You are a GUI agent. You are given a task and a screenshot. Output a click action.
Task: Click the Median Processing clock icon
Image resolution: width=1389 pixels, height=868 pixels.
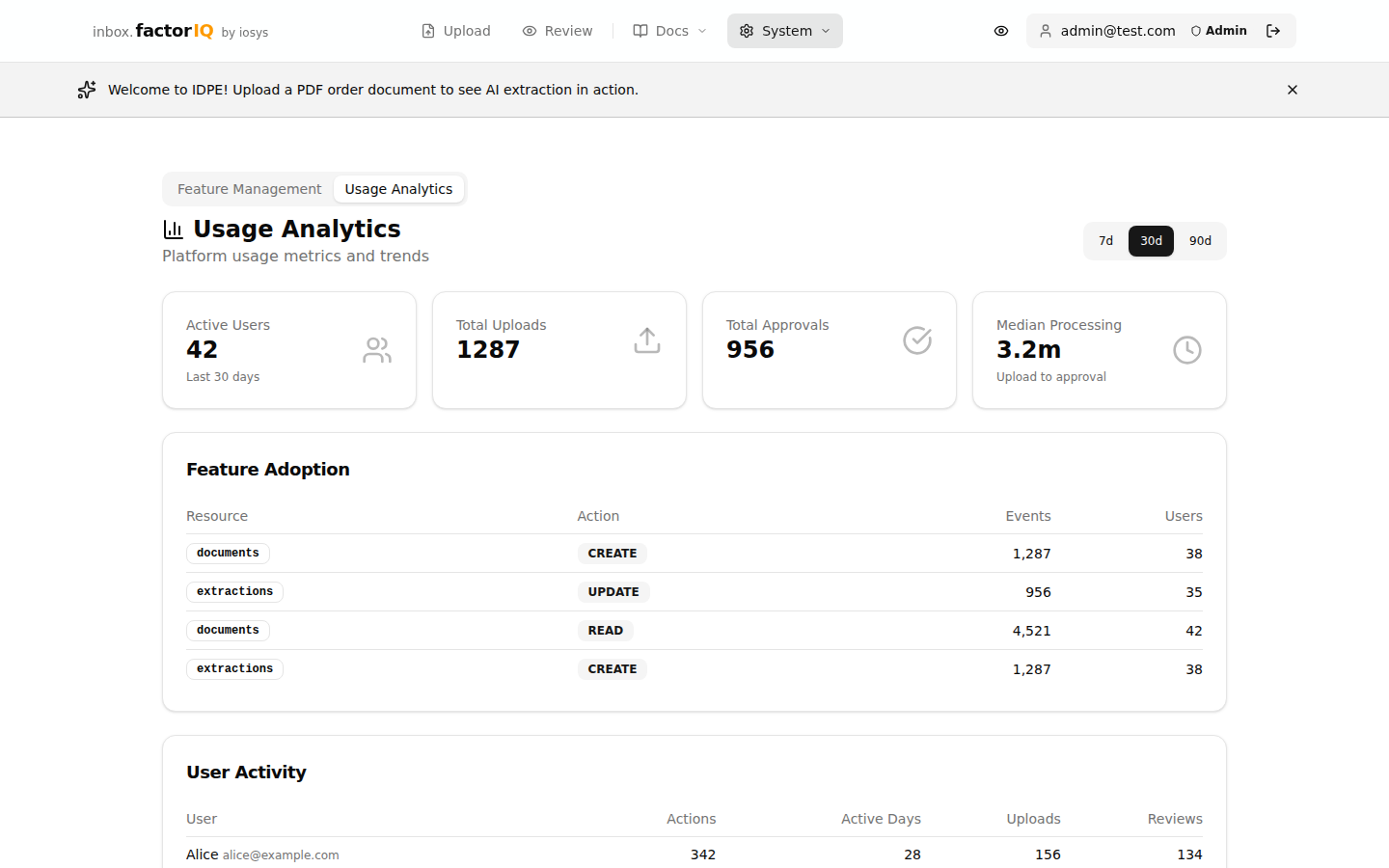[x=1187, y=350]
